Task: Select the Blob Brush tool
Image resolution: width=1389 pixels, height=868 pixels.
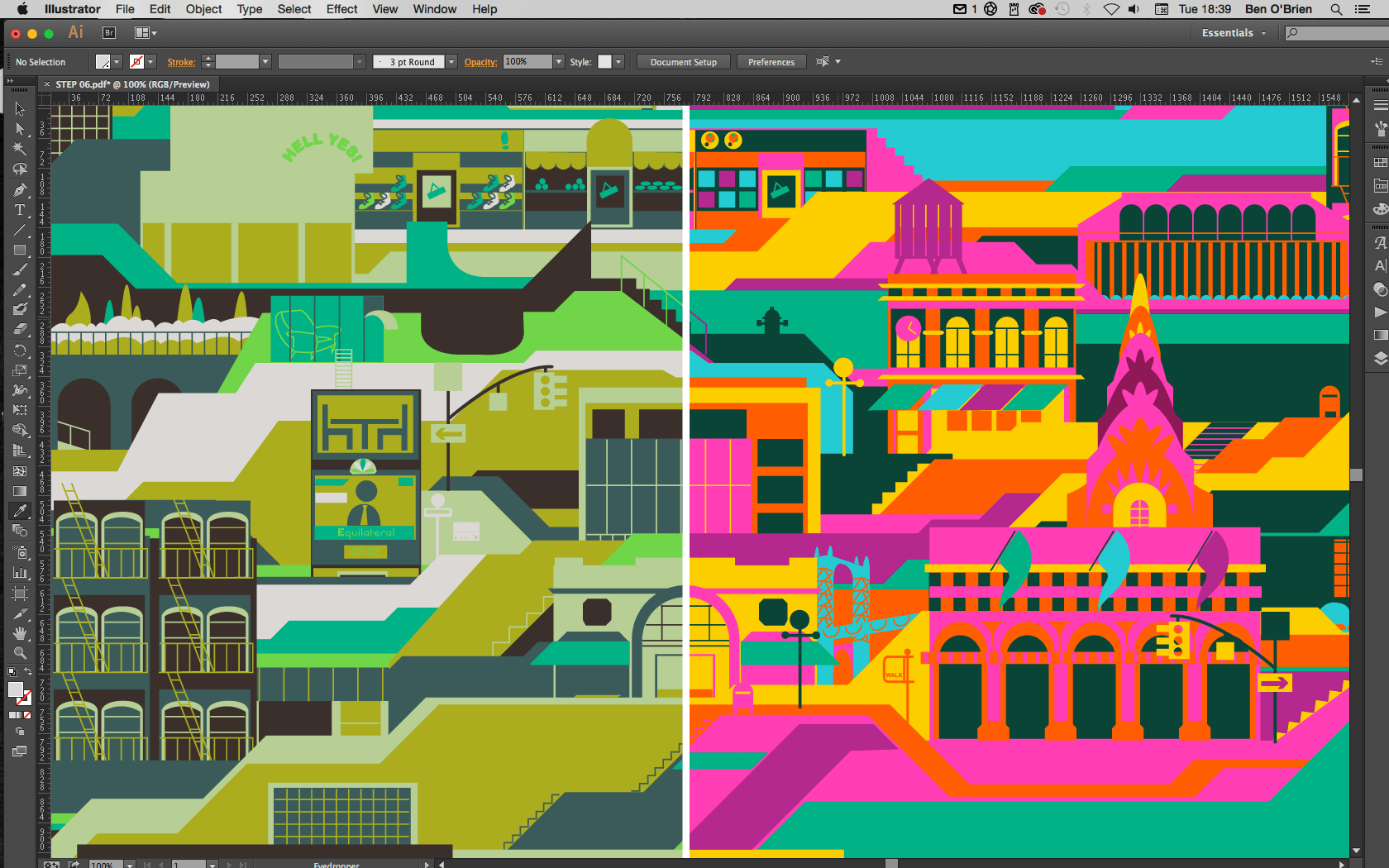Action: coord(20,309)
